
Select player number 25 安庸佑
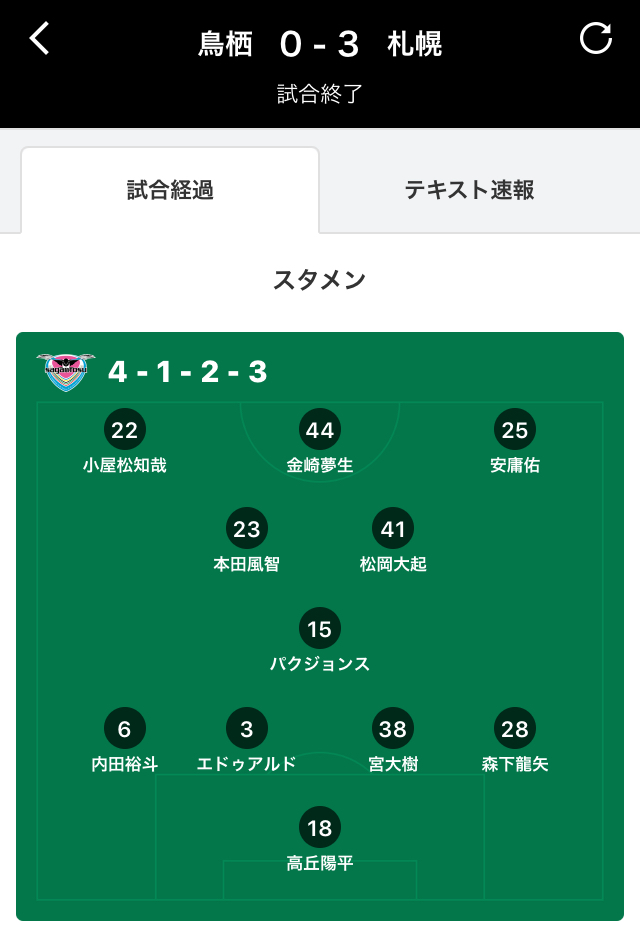pyautogui.click(x=514, y=442)
